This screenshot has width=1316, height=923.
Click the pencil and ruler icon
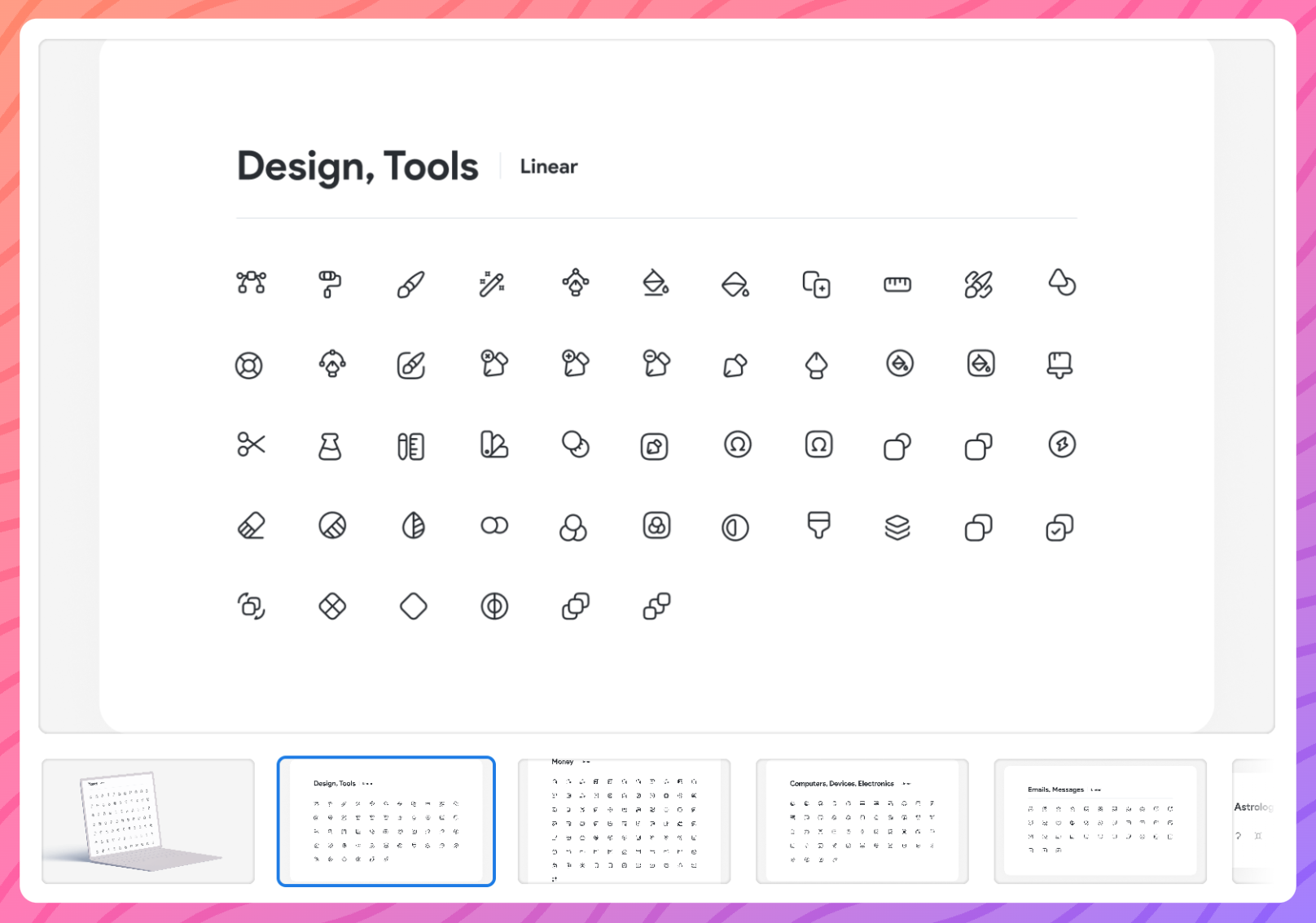click(x=411, y=446)
